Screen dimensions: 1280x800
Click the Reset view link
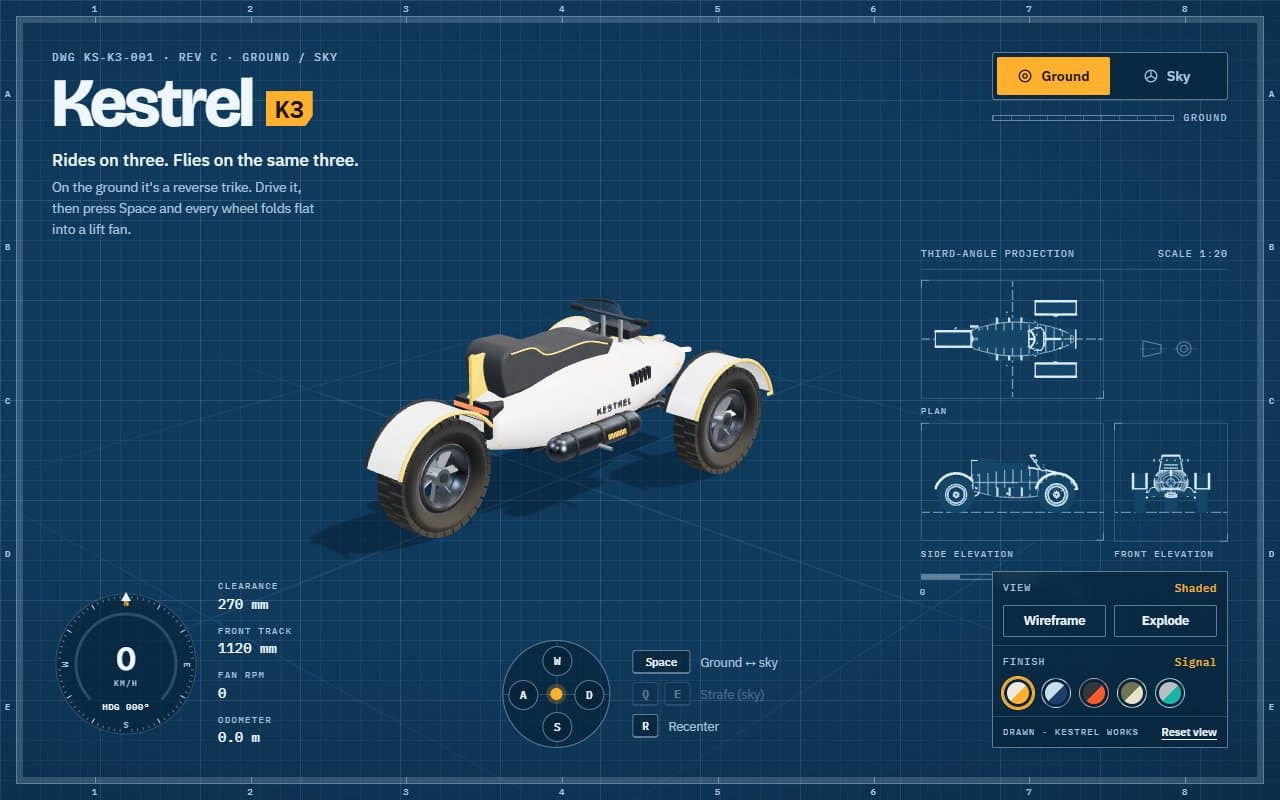pyautogui.click(x=1189, y=732)
